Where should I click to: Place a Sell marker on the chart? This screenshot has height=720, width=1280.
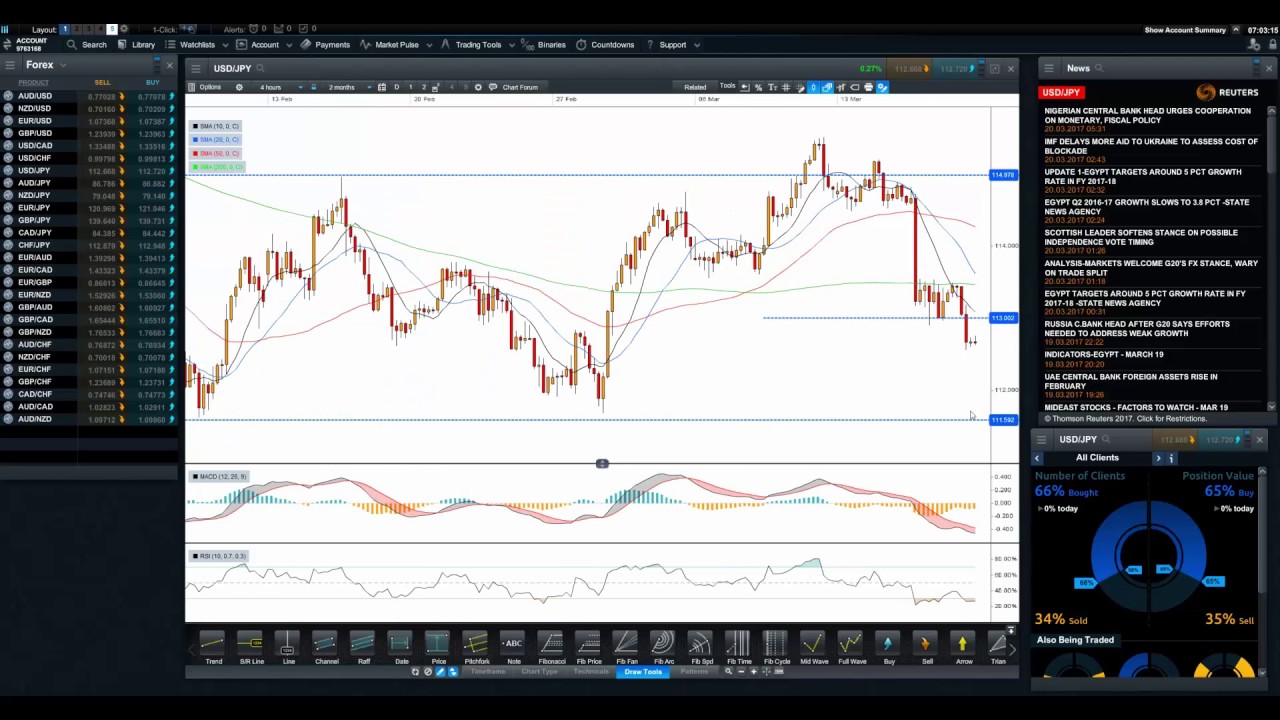[x=926, y=648]
